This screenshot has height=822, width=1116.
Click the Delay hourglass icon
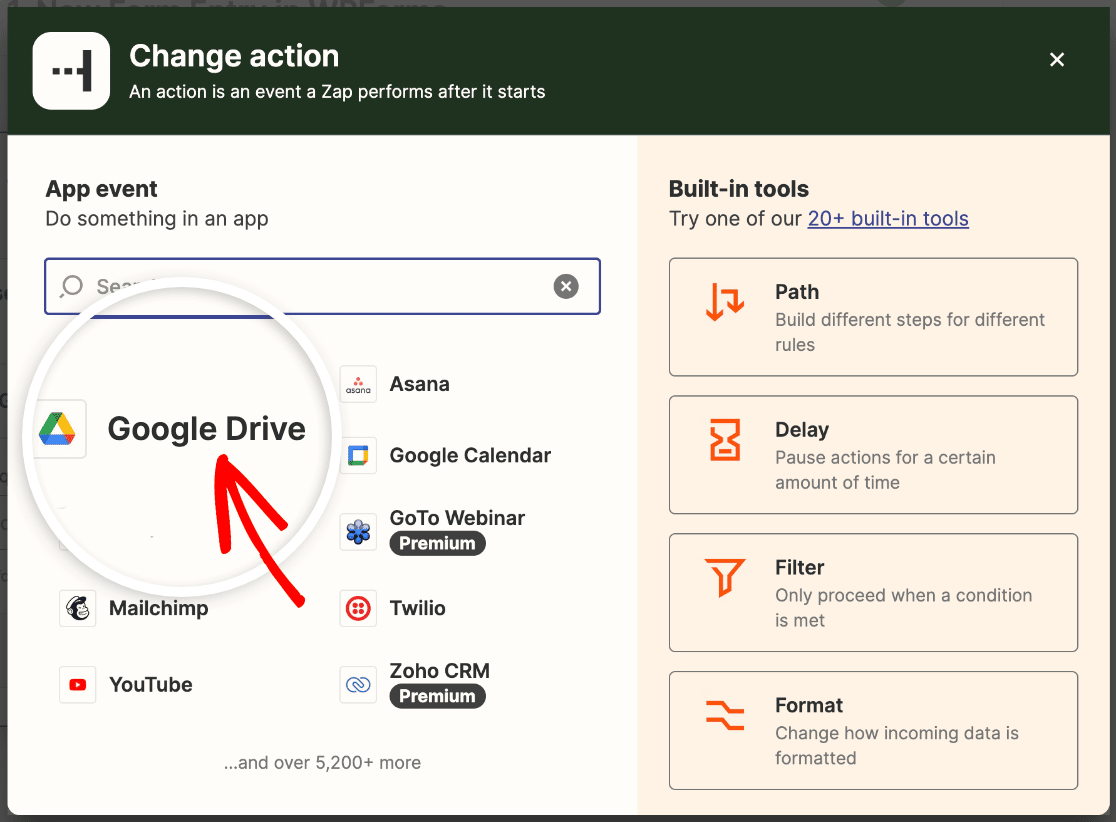[725, 440]
